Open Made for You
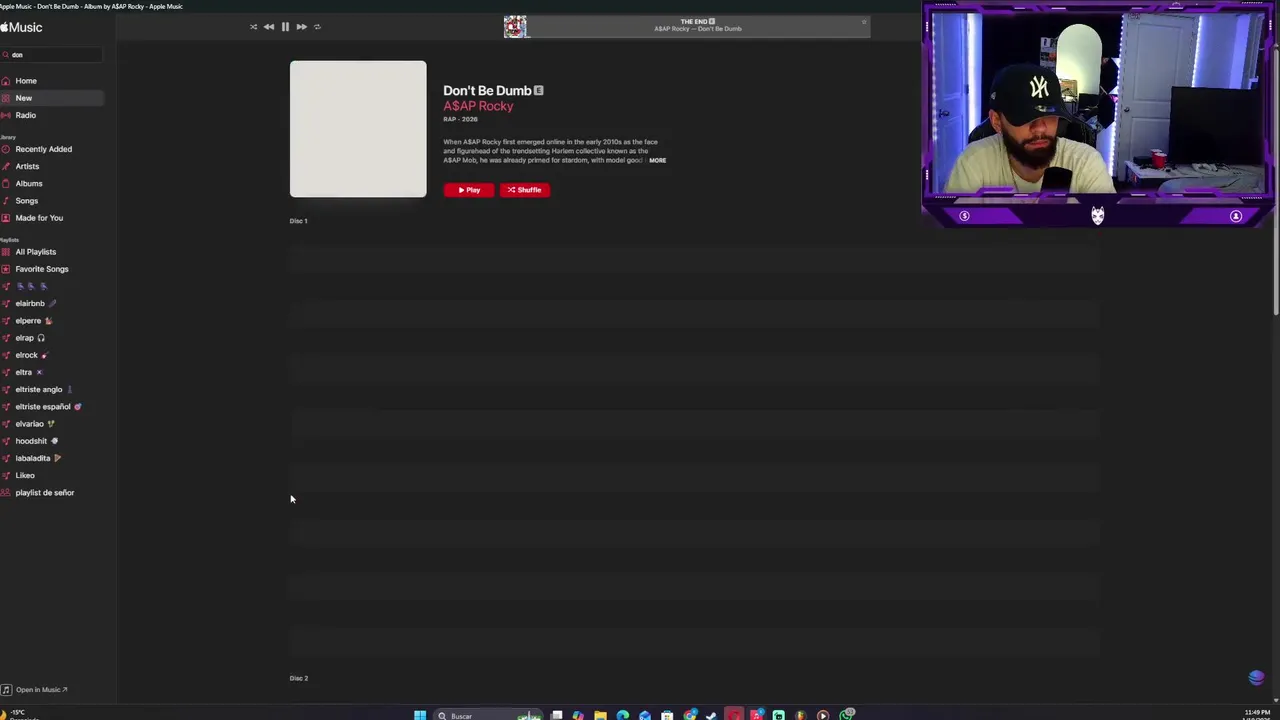Screen dimensions: 1280x720 [x=39, y=218]
